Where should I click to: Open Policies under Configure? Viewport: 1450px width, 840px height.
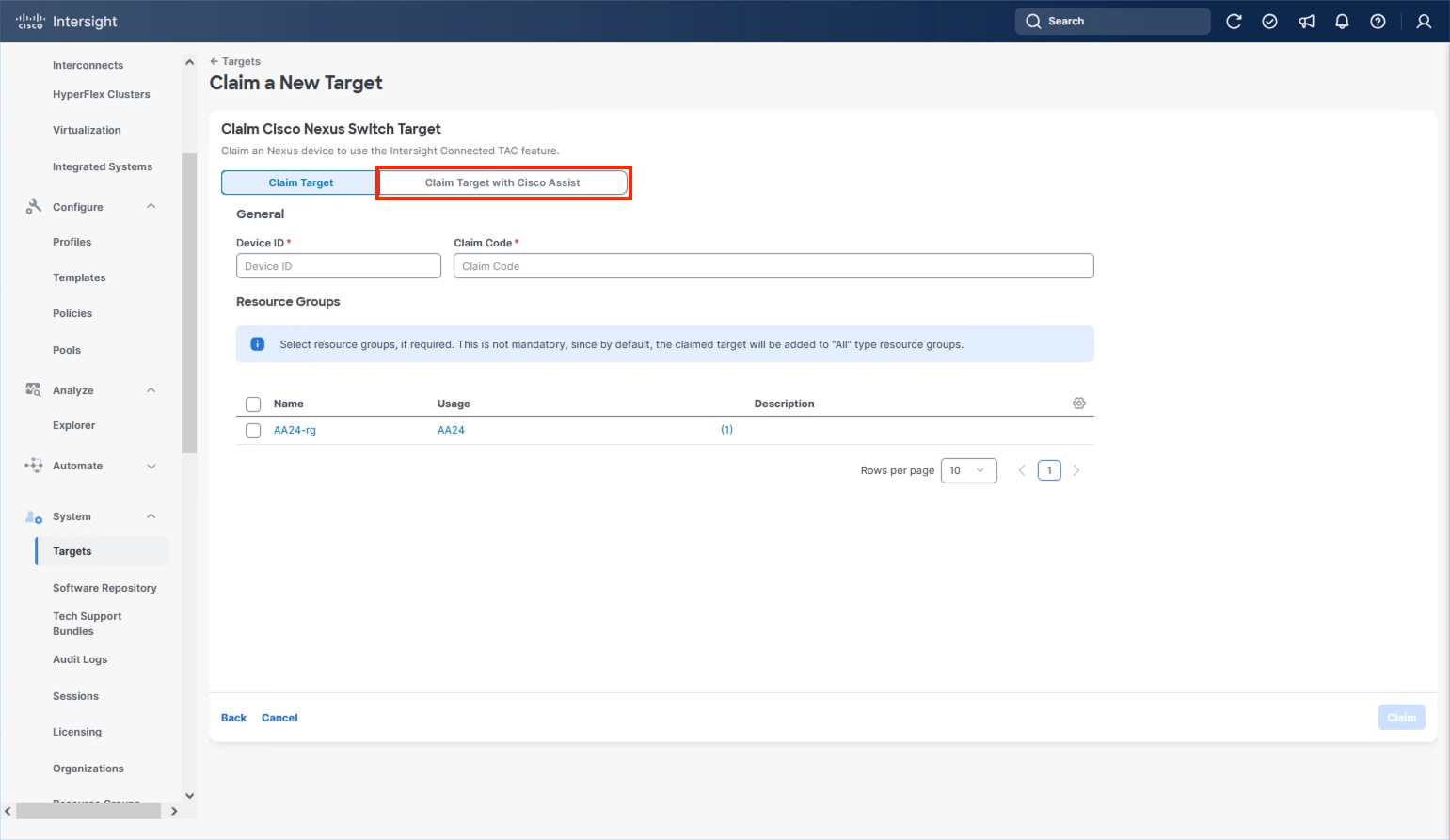coord(72,314)
